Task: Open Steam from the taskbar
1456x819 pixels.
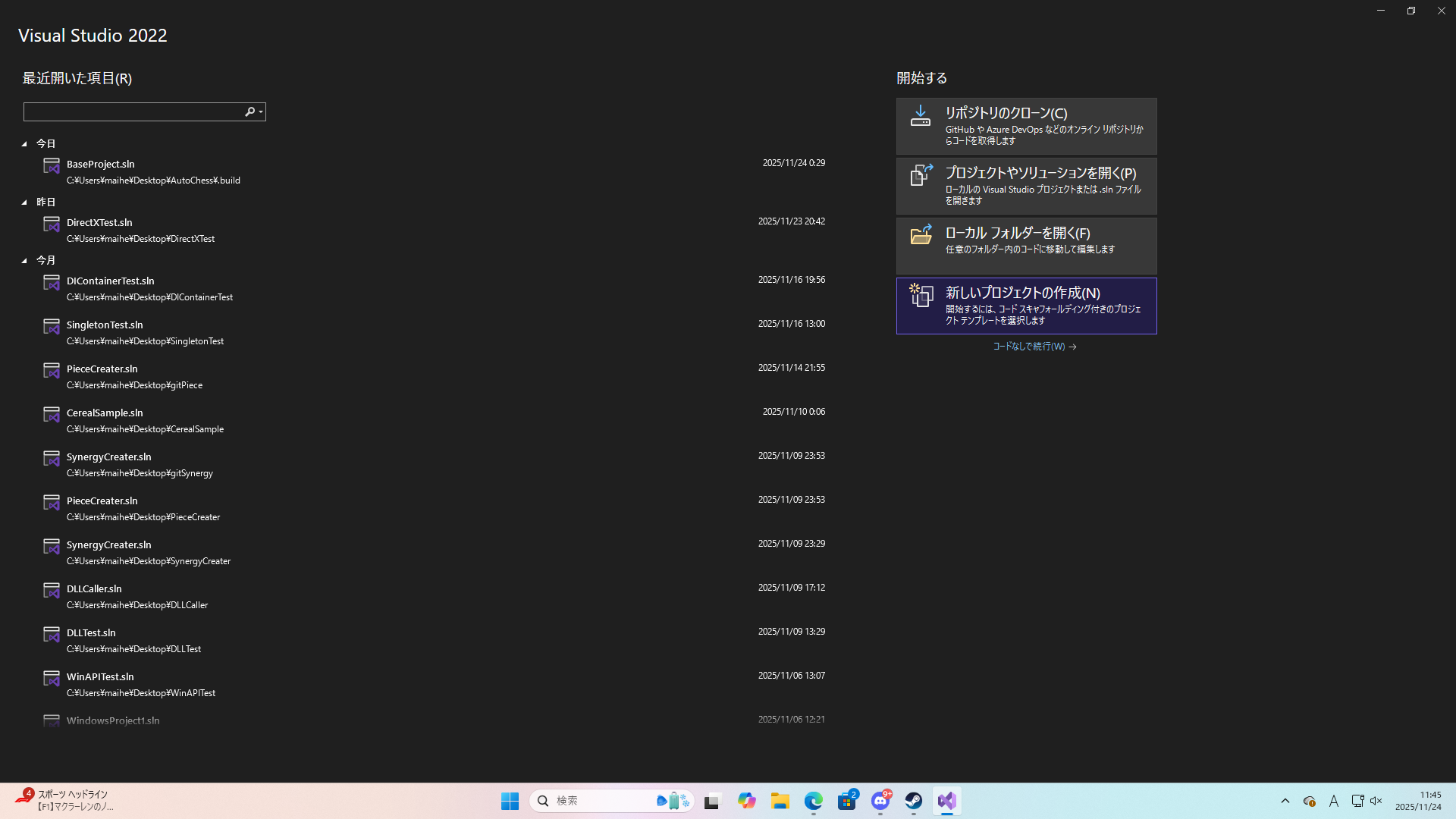Action: (x=913, y=801)
